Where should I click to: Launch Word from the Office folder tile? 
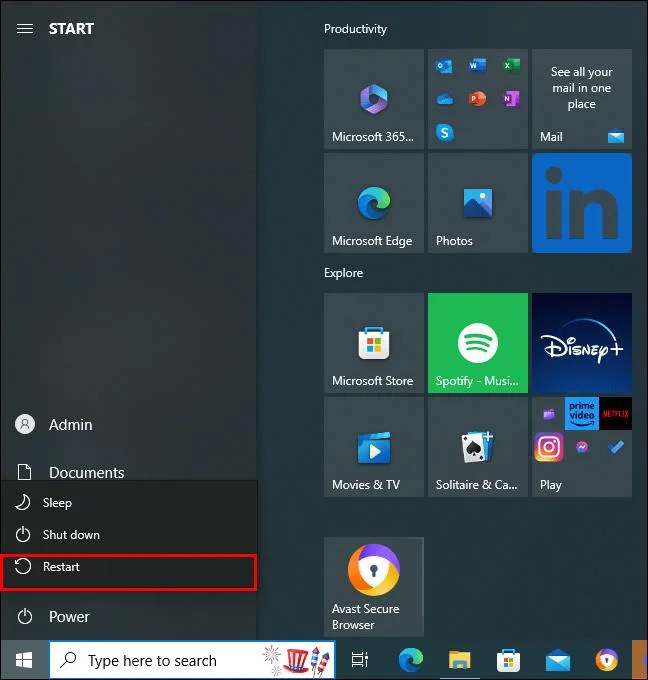(477, 66)
